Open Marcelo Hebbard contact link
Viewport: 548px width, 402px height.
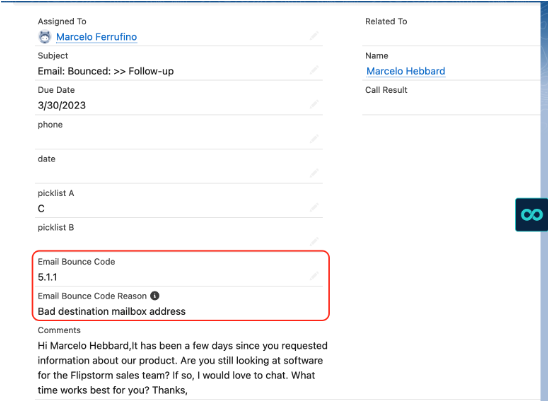click(x=405, y=71)
